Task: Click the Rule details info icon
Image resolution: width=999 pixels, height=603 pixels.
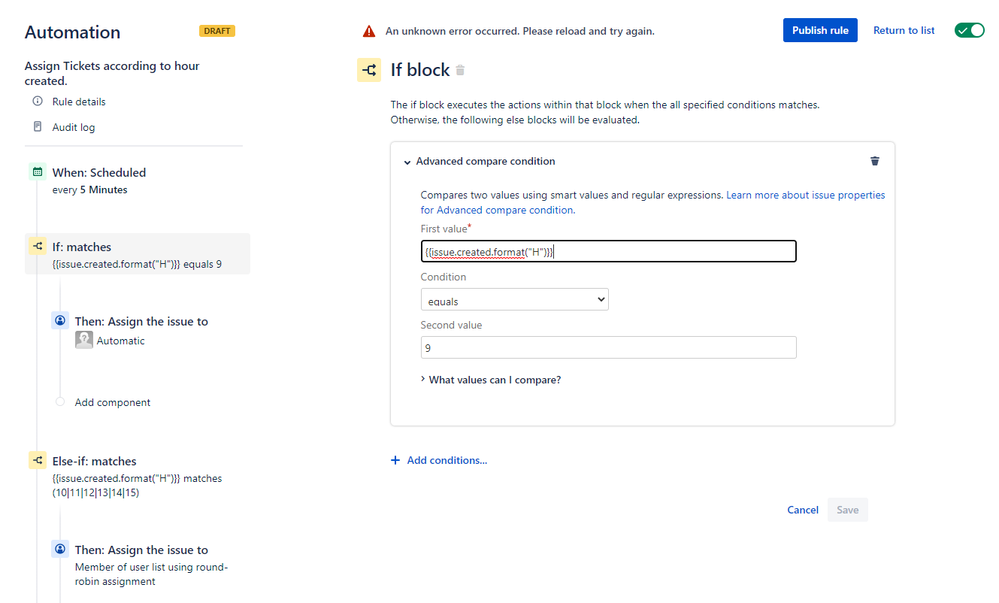Action: pyautogui.click(x=38, y=102)
